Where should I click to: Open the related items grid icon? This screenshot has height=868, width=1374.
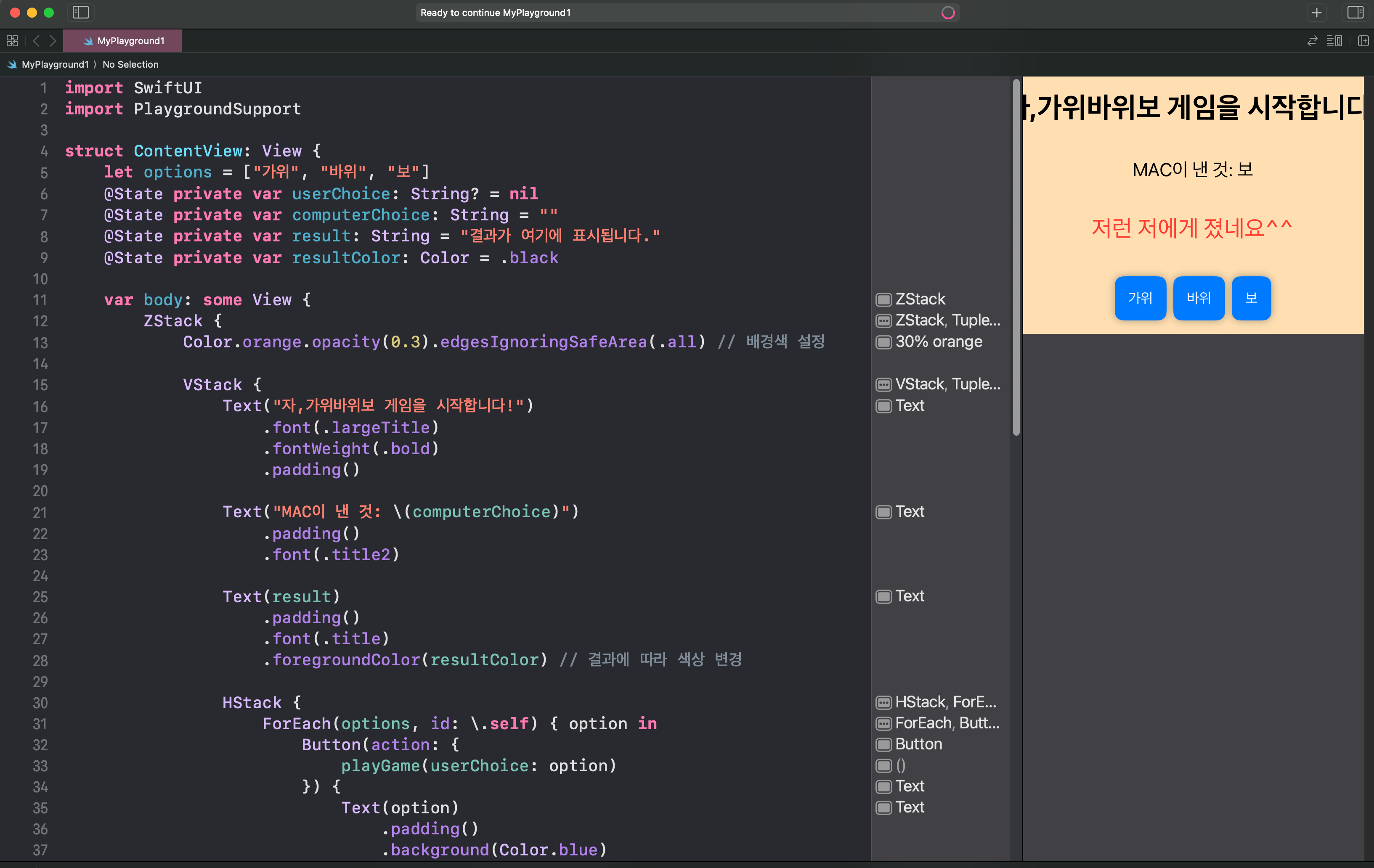pos(12,40)
